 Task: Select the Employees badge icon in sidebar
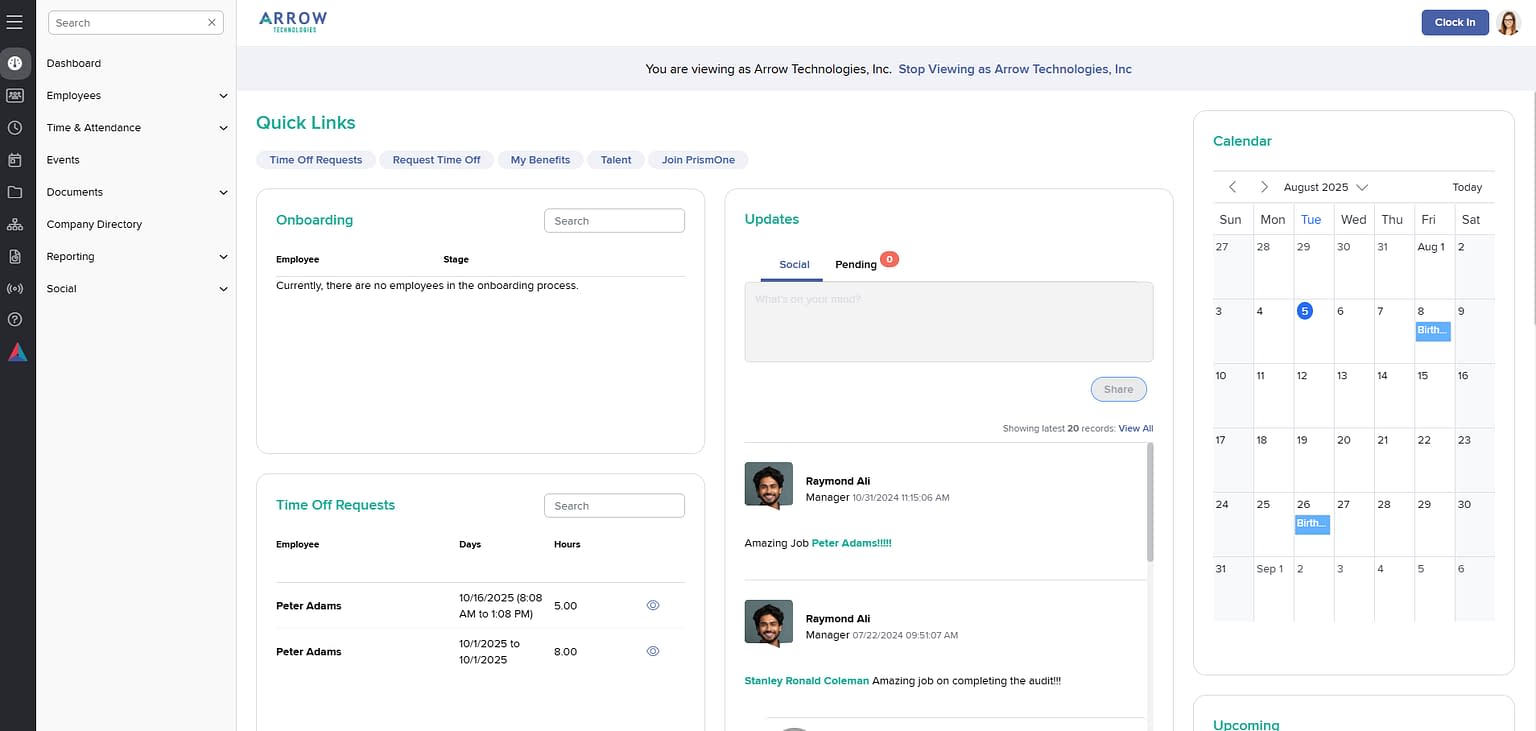coord(16,95)
